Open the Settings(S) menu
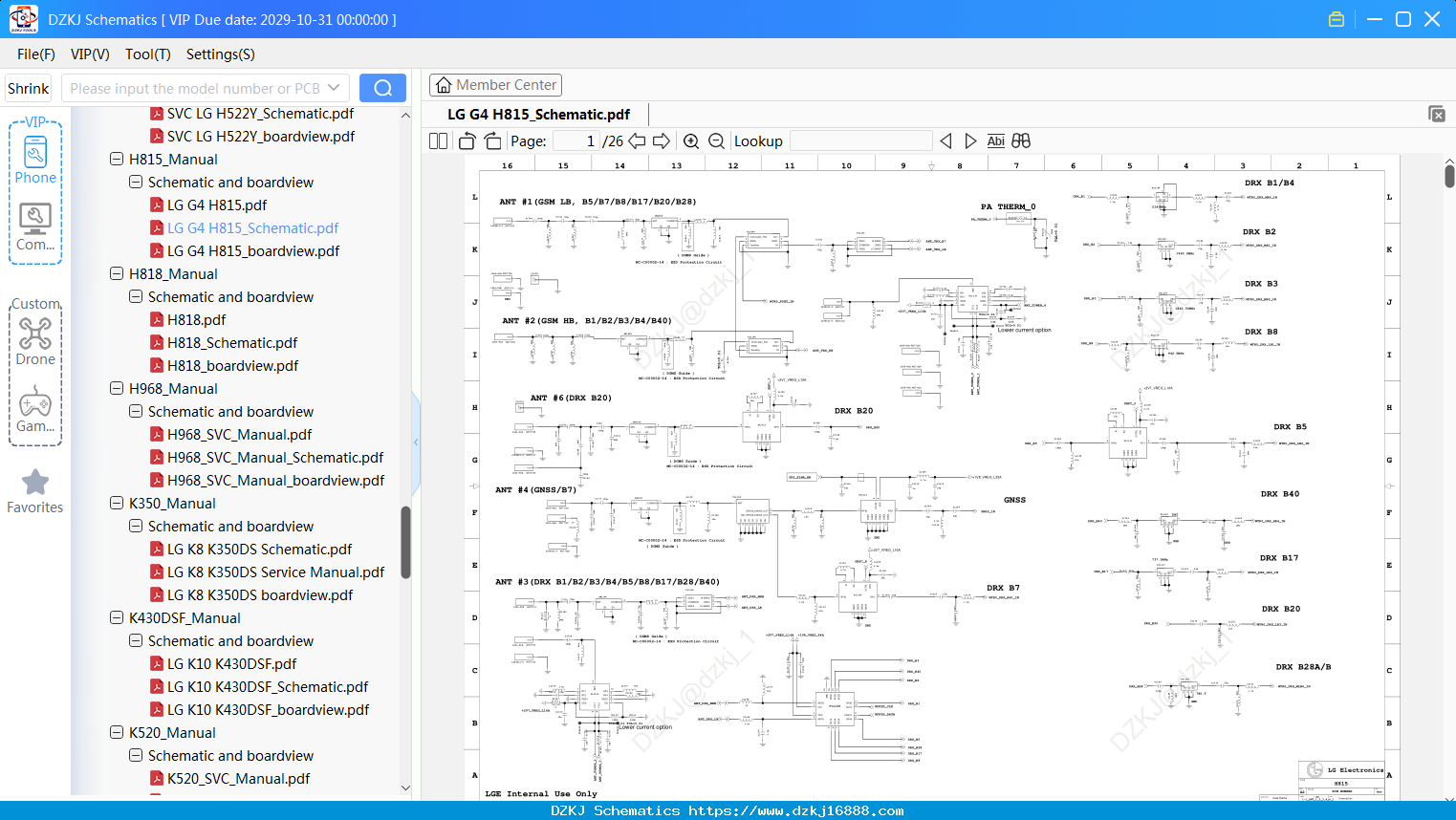Image resolution: width=1456 pixels, height=820 pixels. coord(221,54)
